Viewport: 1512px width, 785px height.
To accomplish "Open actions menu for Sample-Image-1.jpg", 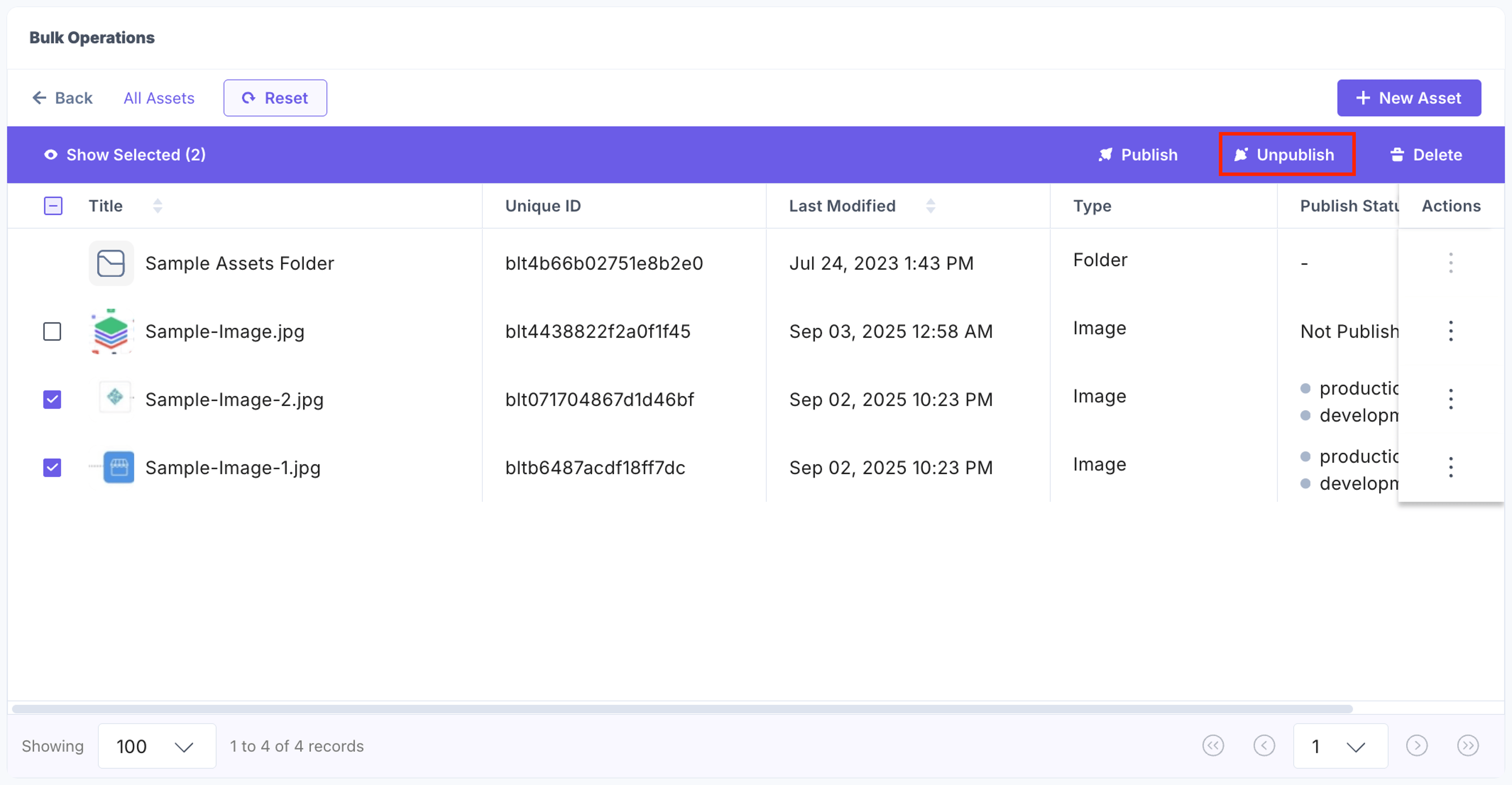I will click(1450, 468).
